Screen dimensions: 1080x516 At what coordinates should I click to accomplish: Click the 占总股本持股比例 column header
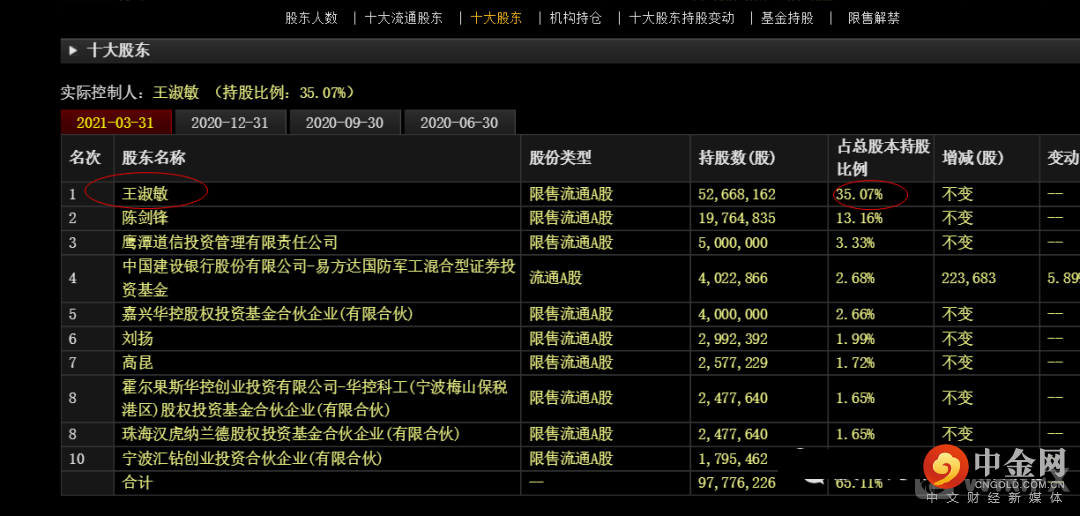click(883, 158)
